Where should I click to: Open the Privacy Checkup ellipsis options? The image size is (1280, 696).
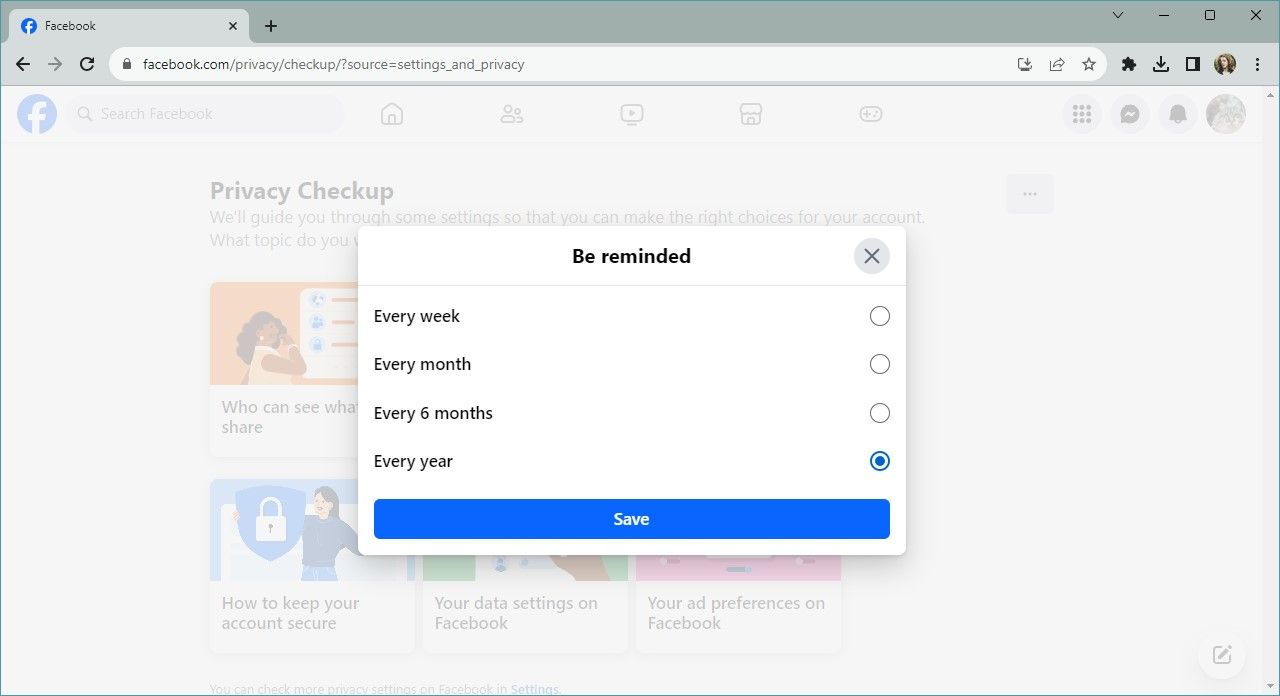pyautogui.click(x=1029, y=193)
